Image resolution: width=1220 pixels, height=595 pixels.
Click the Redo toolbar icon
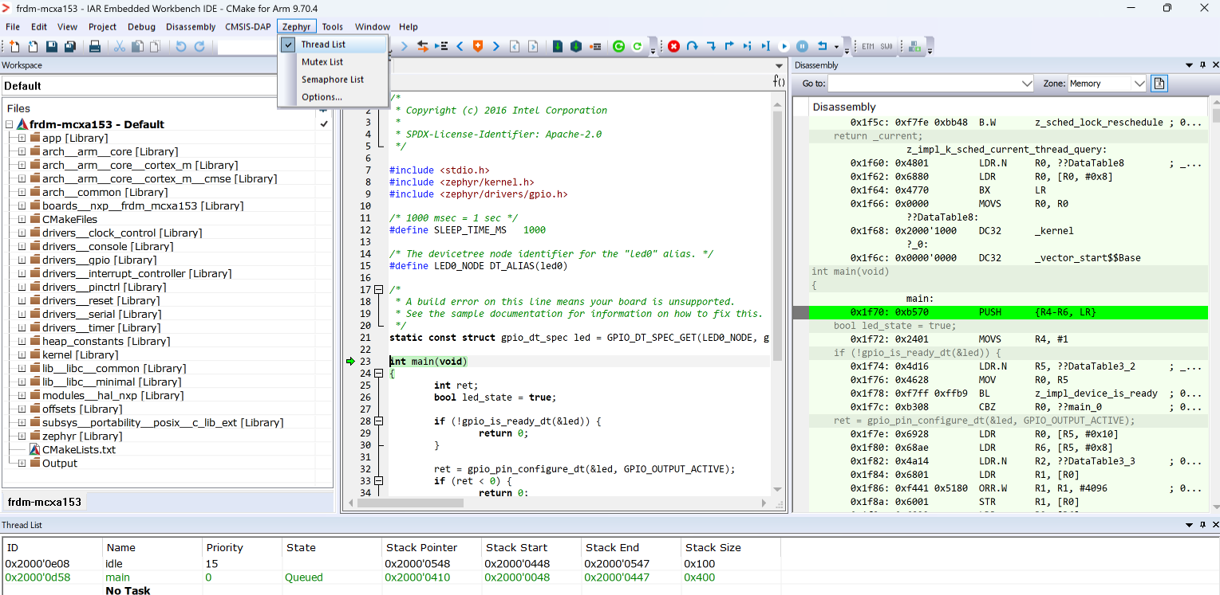click(x=199, y=46)
